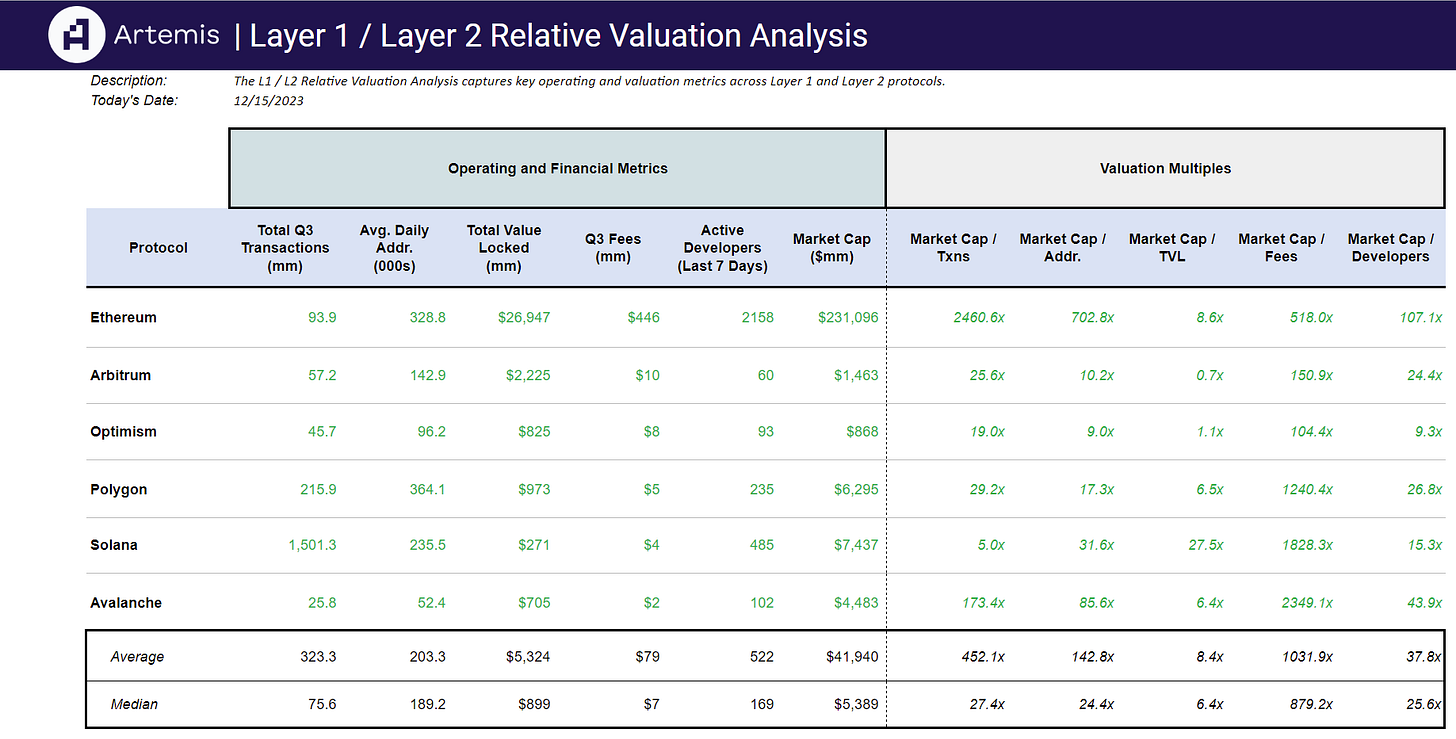Screen dimensions: 1456x739
Task: Click Solana's 27.5x Market Cap / TVL
Action: coord(1204,545)
